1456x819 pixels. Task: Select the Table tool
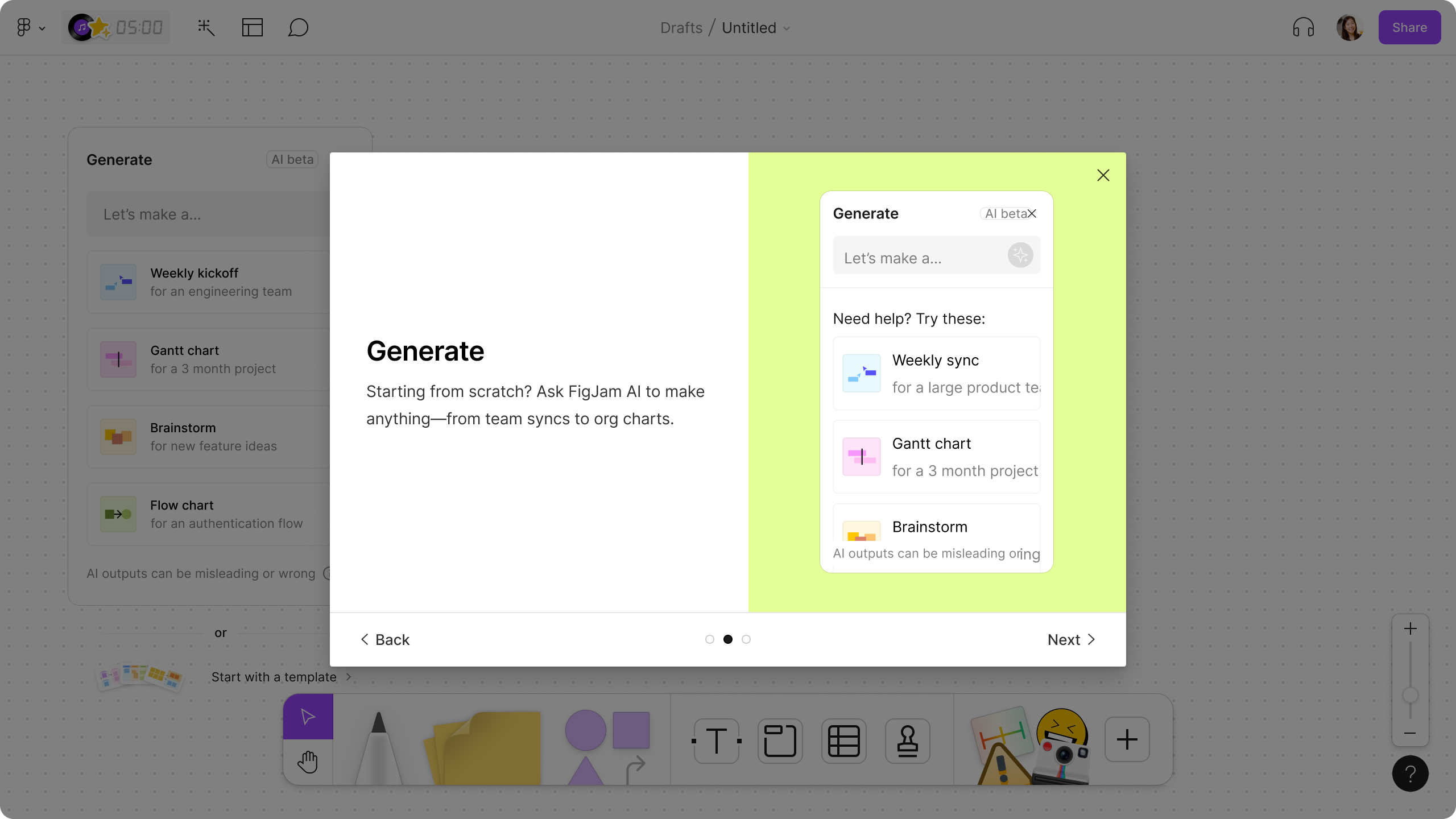(844, 741)
